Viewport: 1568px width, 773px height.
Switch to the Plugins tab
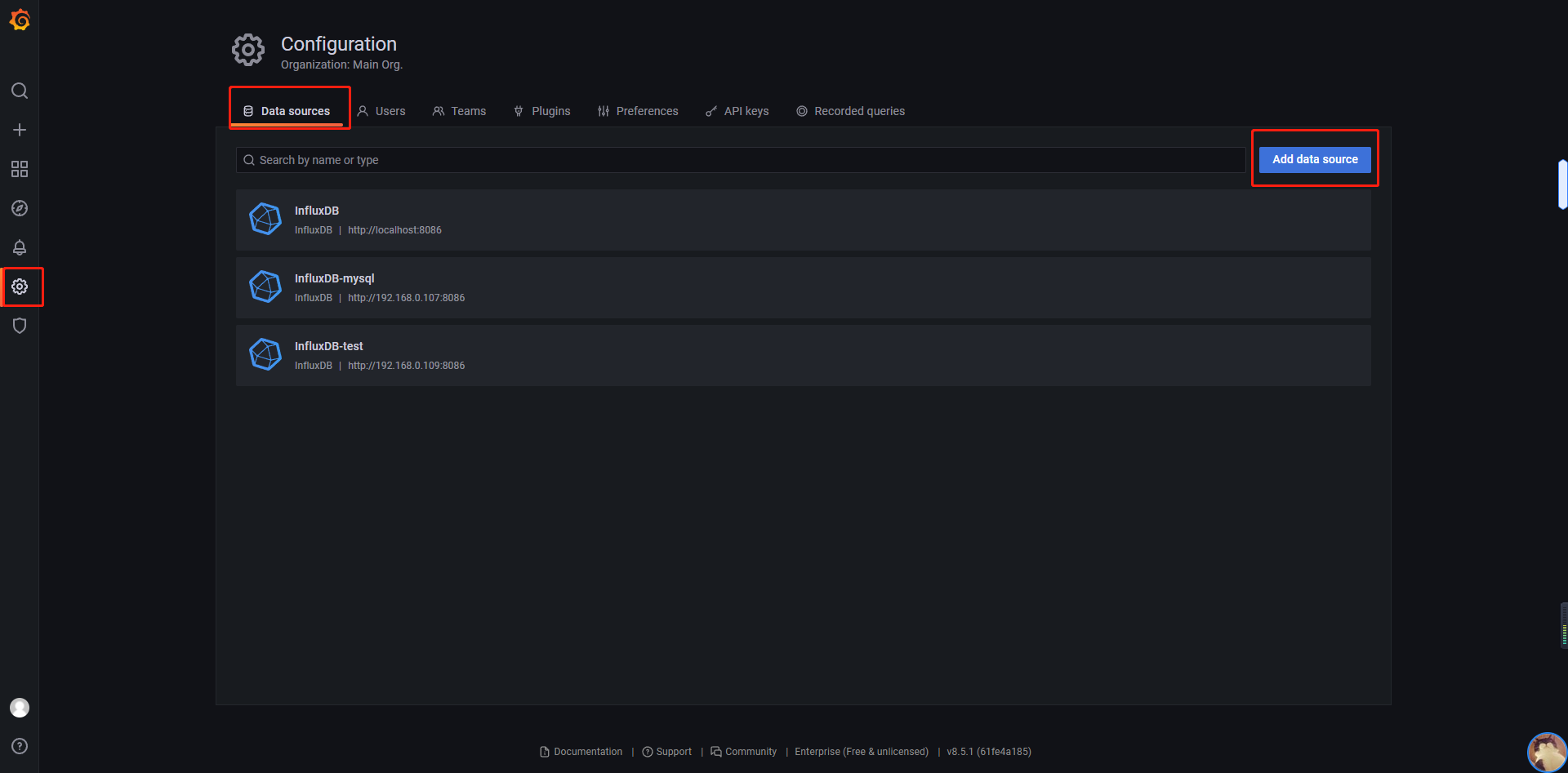[542, 111]
